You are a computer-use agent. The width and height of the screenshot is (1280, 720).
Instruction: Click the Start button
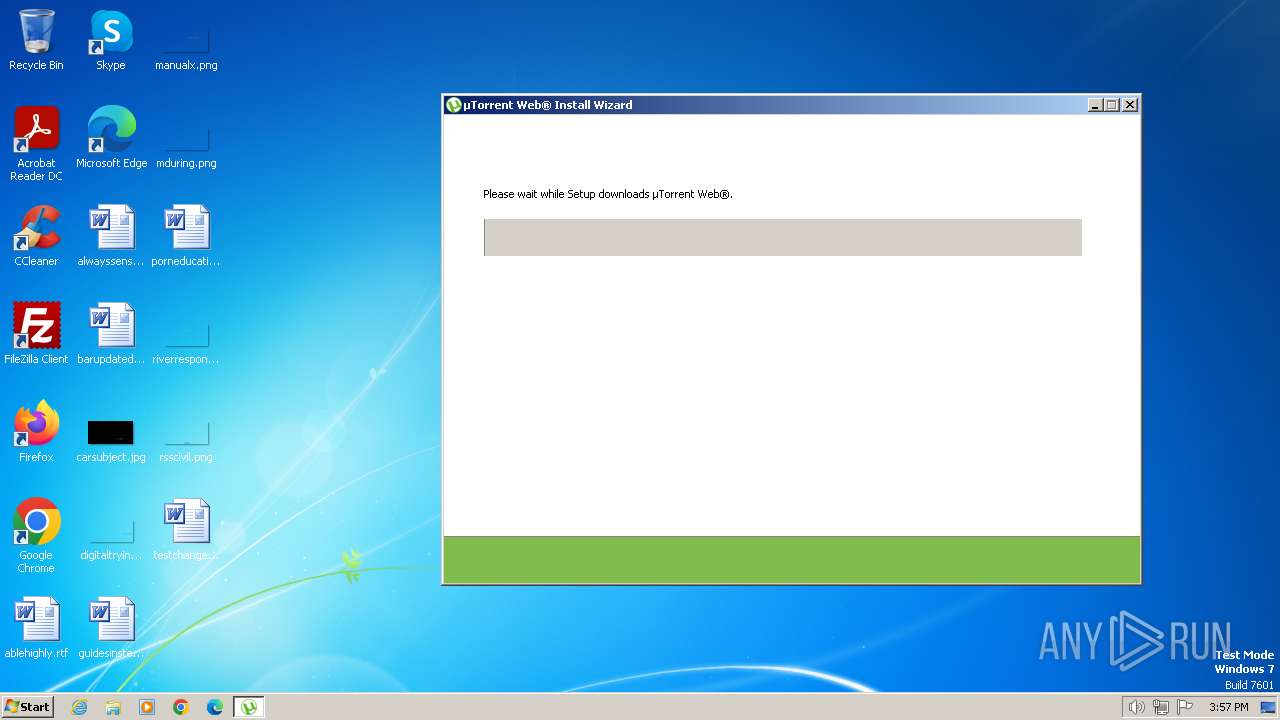27,707
